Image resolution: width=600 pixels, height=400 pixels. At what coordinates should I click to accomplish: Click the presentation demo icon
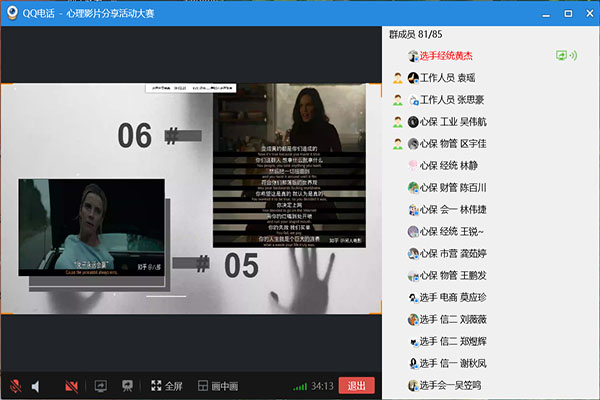click(x=127, y=386)
